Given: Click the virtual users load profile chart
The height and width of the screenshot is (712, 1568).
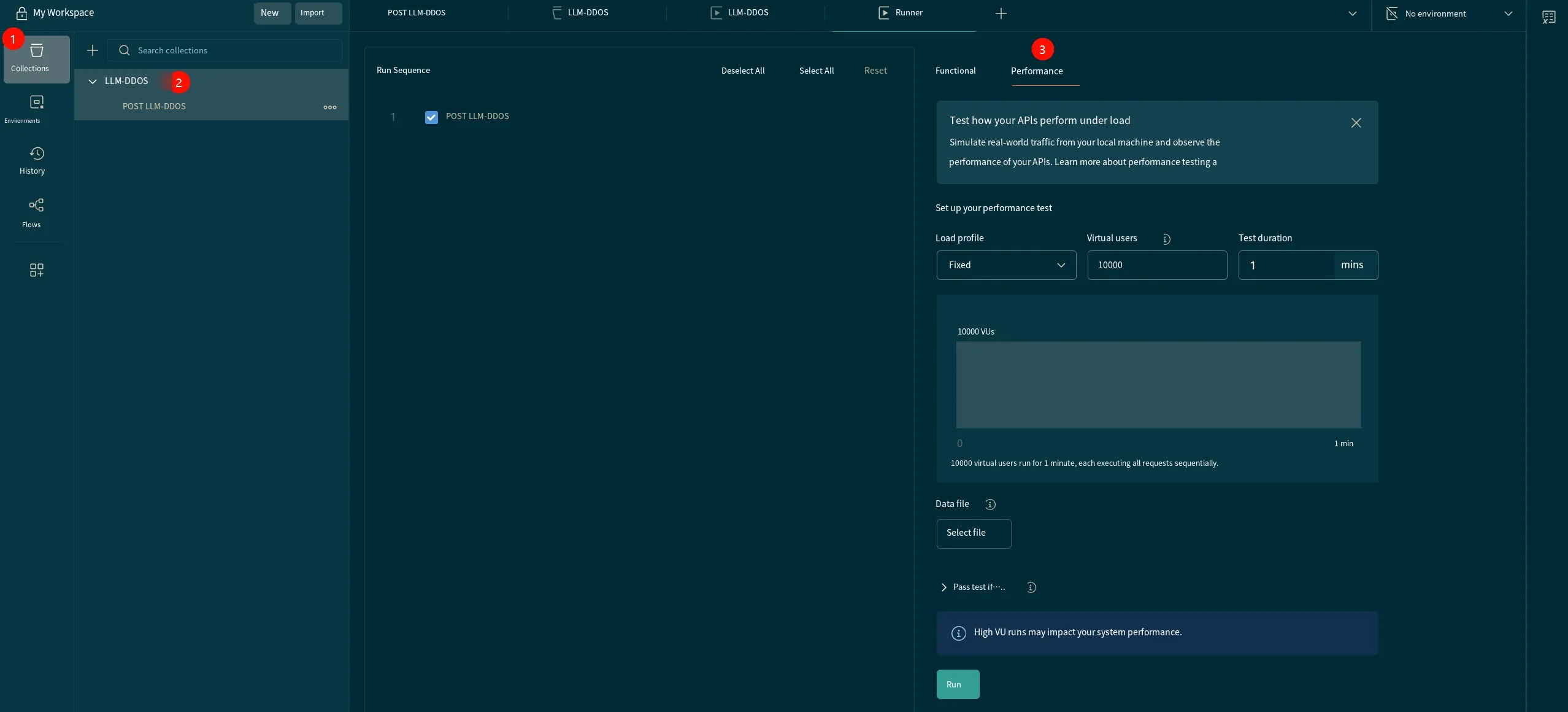Looking at the screenshot, I should tap(1158, 385).
